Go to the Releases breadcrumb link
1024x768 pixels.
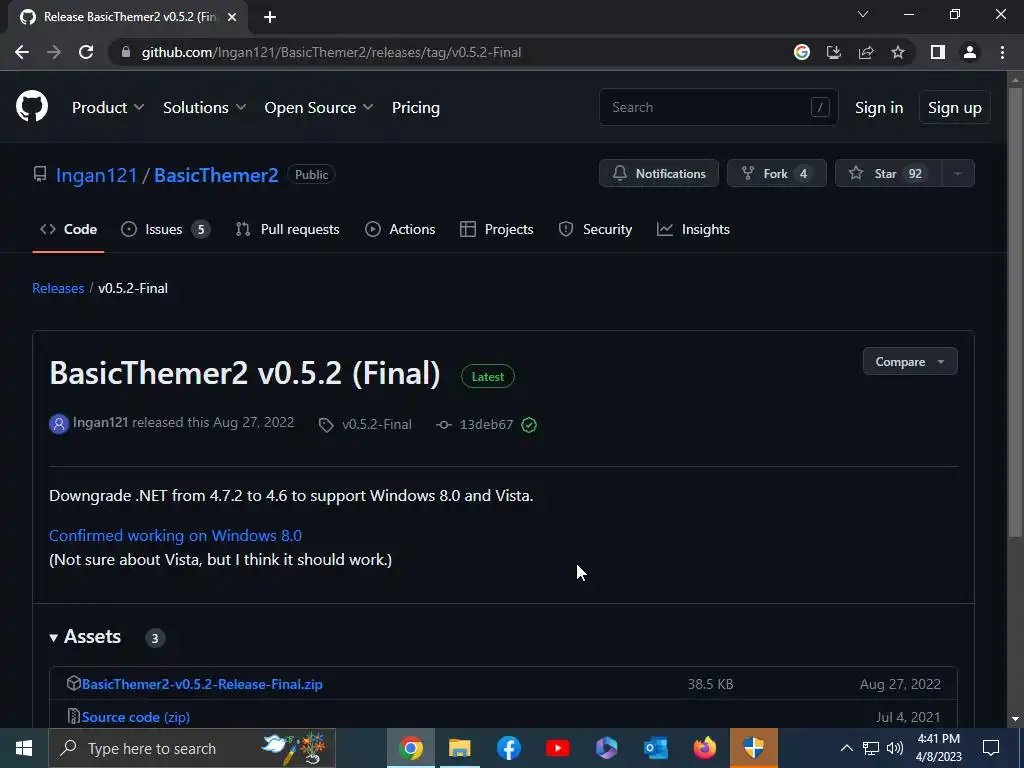tap(58, 288)
